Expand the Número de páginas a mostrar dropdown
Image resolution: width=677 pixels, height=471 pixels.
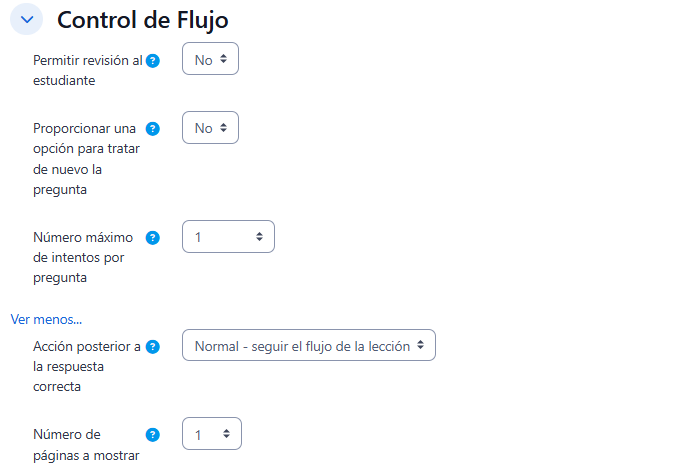click(212, 435)
